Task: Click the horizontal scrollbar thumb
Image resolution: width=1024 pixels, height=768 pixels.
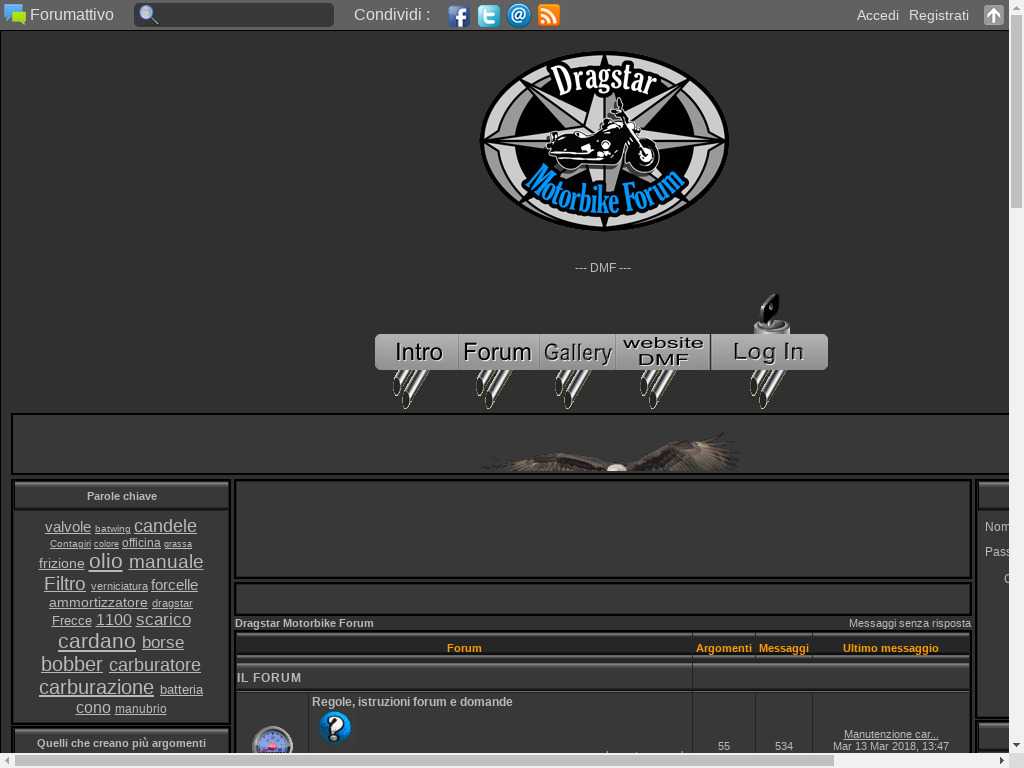Action: click(x=424, y=761)
